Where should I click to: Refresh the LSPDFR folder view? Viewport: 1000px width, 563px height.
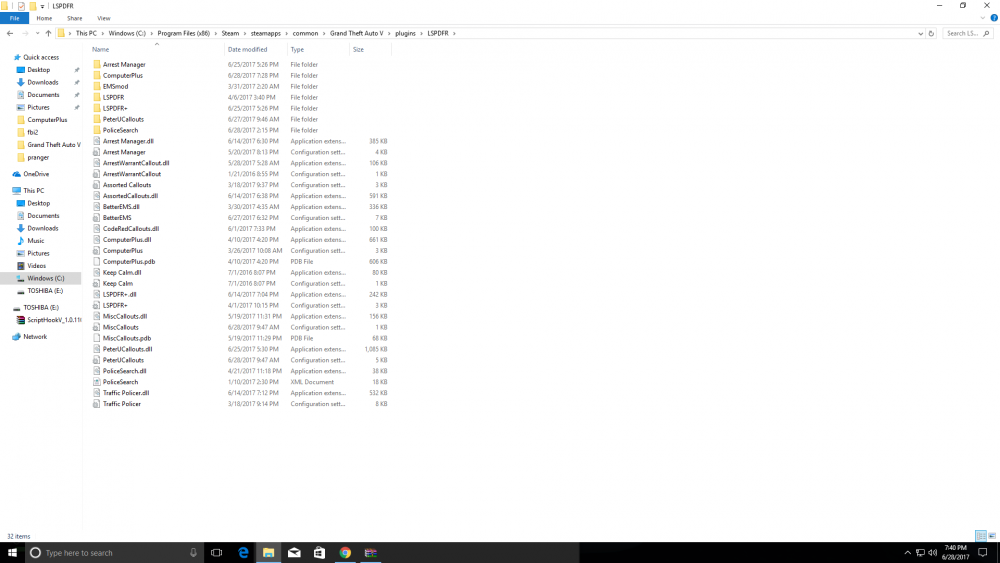[931, 33]
